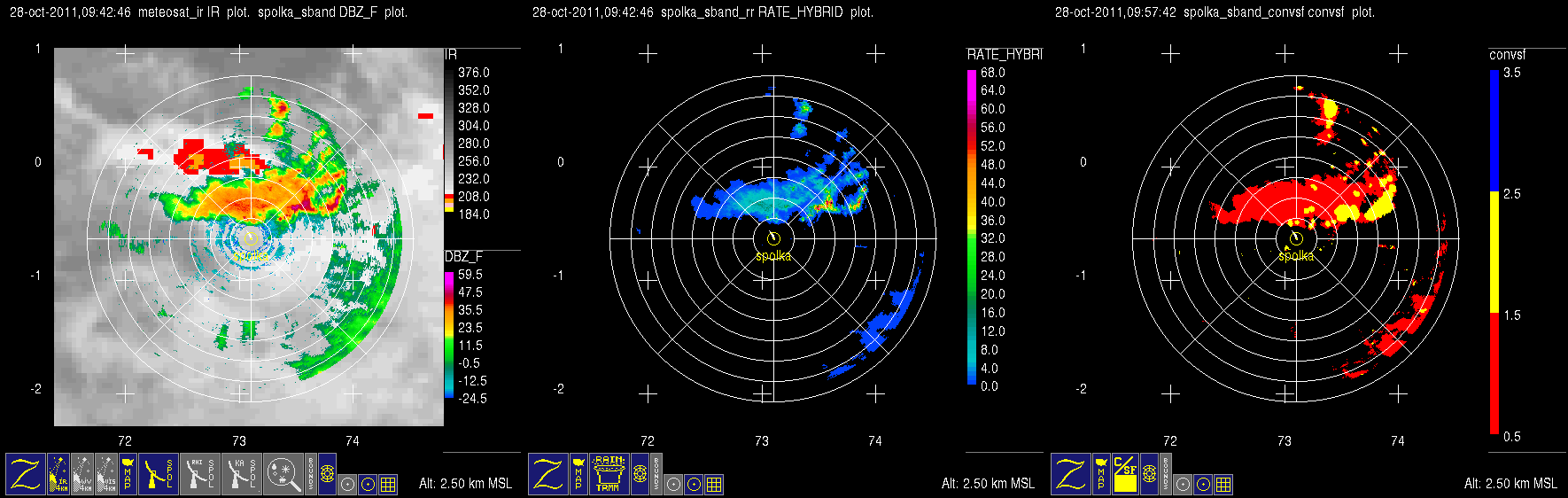This screenshot has height=498, width=1568.
Task: Click the yellow circle icon in middle panel
Action: [x=694, y=485]
